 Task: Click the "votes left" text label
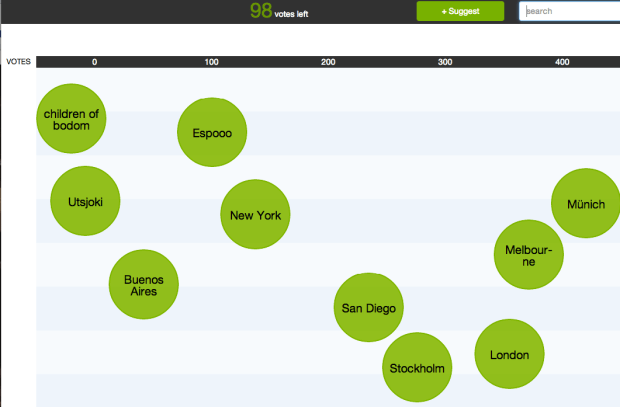[x=291, y=13]
